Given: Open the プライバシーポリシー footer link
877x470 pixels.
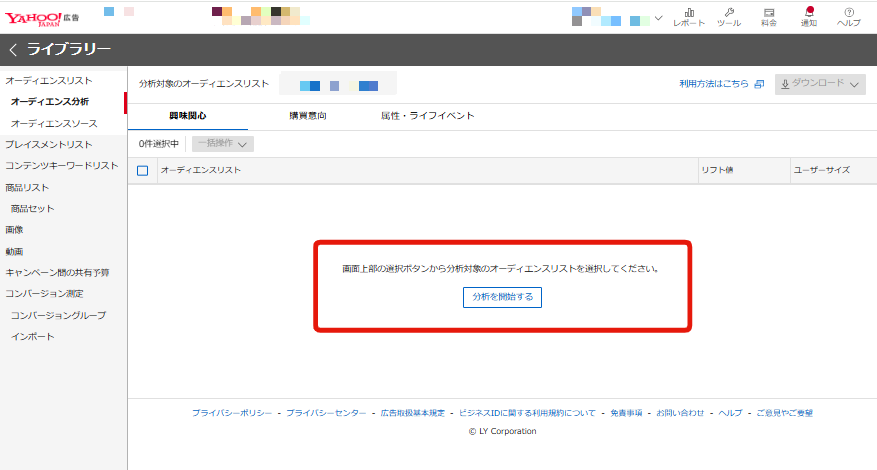Looking at the screenshot, I should point(231,412).
